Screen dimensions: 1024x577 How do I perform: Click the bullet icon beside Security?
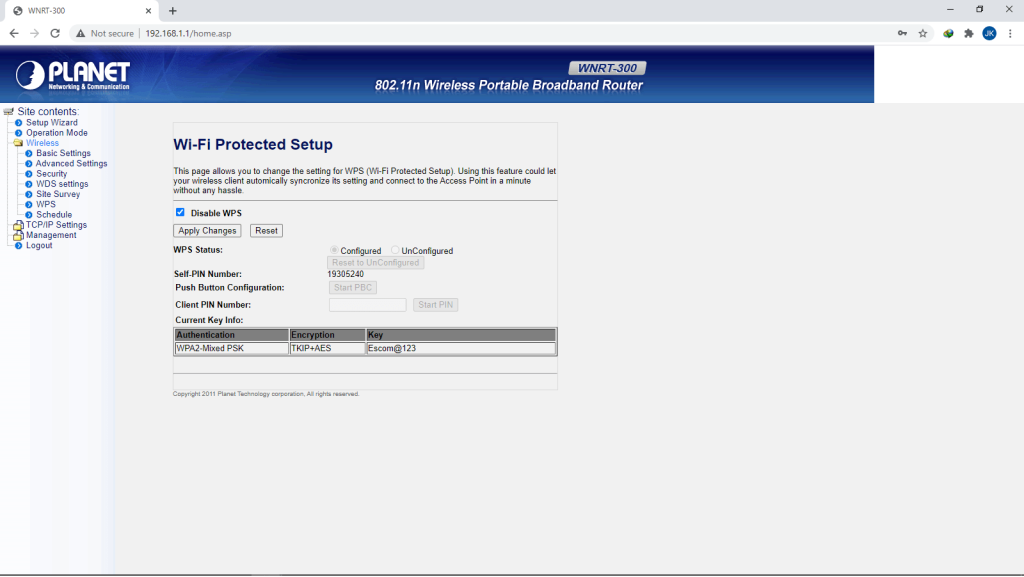[29, 174]
